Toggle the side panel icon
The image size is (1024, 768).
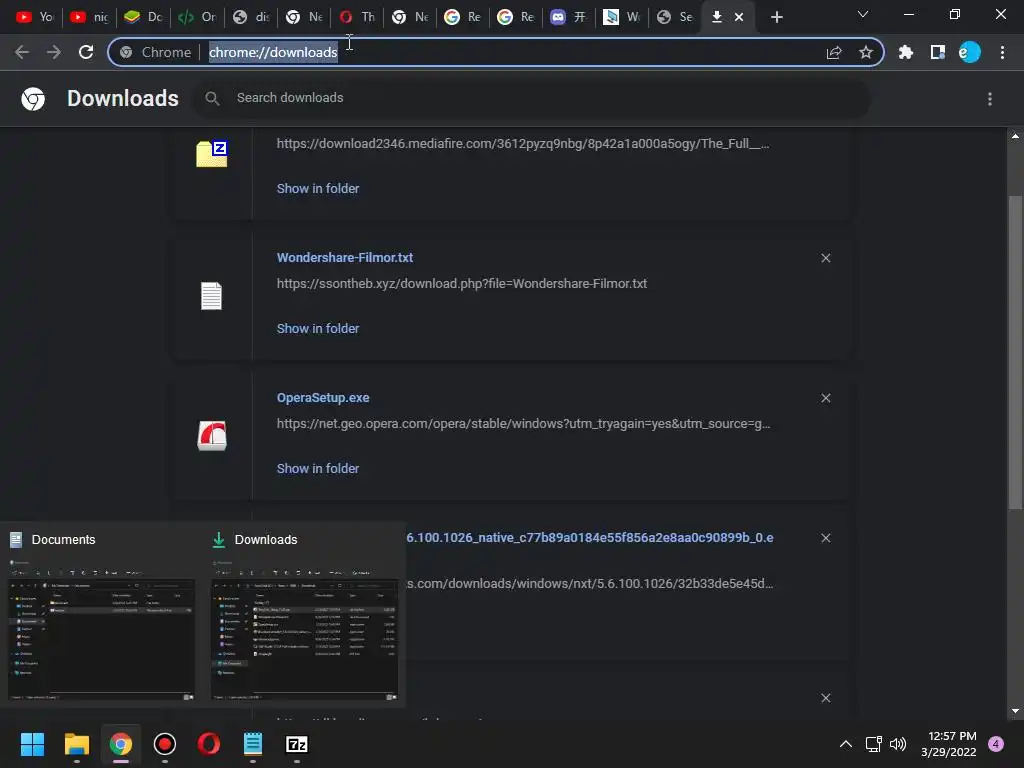tap(938, 52)
